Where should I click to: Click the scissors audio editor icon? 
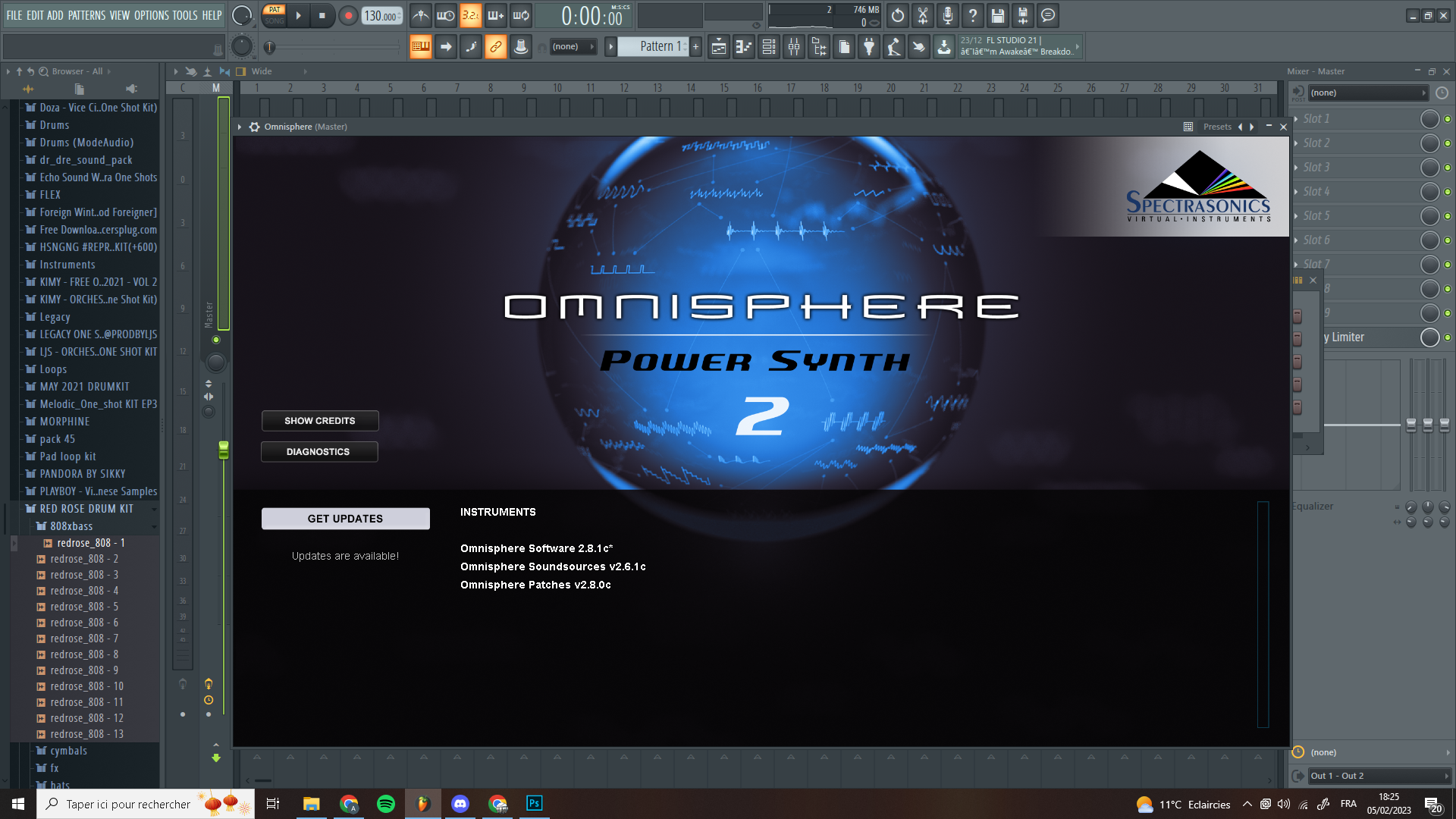[x=923, y=15]
